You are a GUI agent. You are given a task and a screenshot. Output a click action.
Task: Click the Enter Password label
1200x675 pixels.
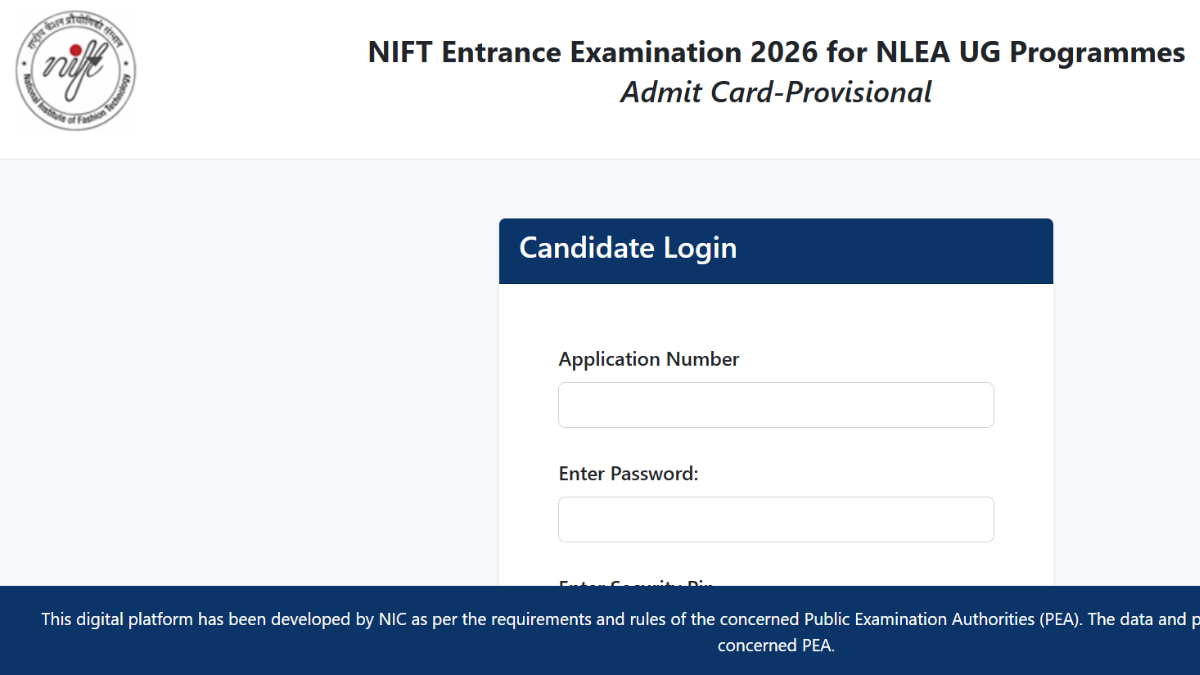tap(628, 474)
